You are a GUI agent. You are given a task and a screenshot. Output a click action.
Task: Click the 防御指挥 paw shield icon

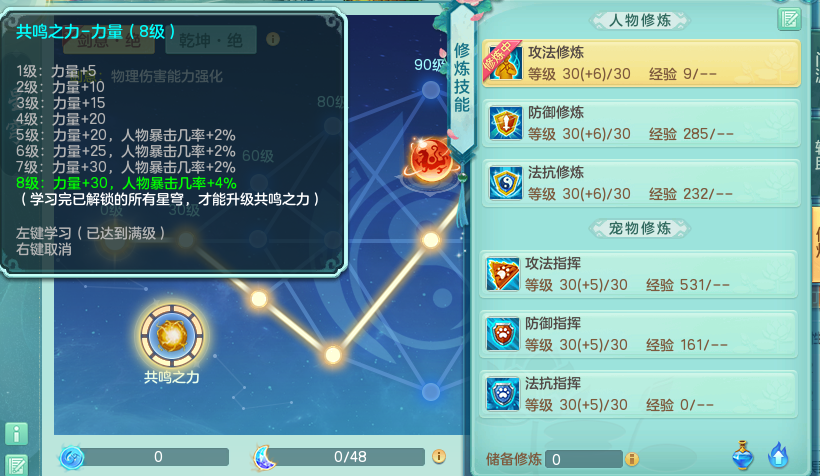click(x=503, y=334)
